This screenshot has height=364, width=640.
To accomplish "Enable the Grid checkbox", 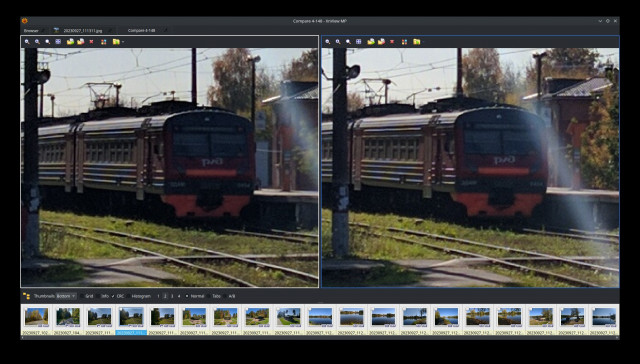I will click(87, 296).
